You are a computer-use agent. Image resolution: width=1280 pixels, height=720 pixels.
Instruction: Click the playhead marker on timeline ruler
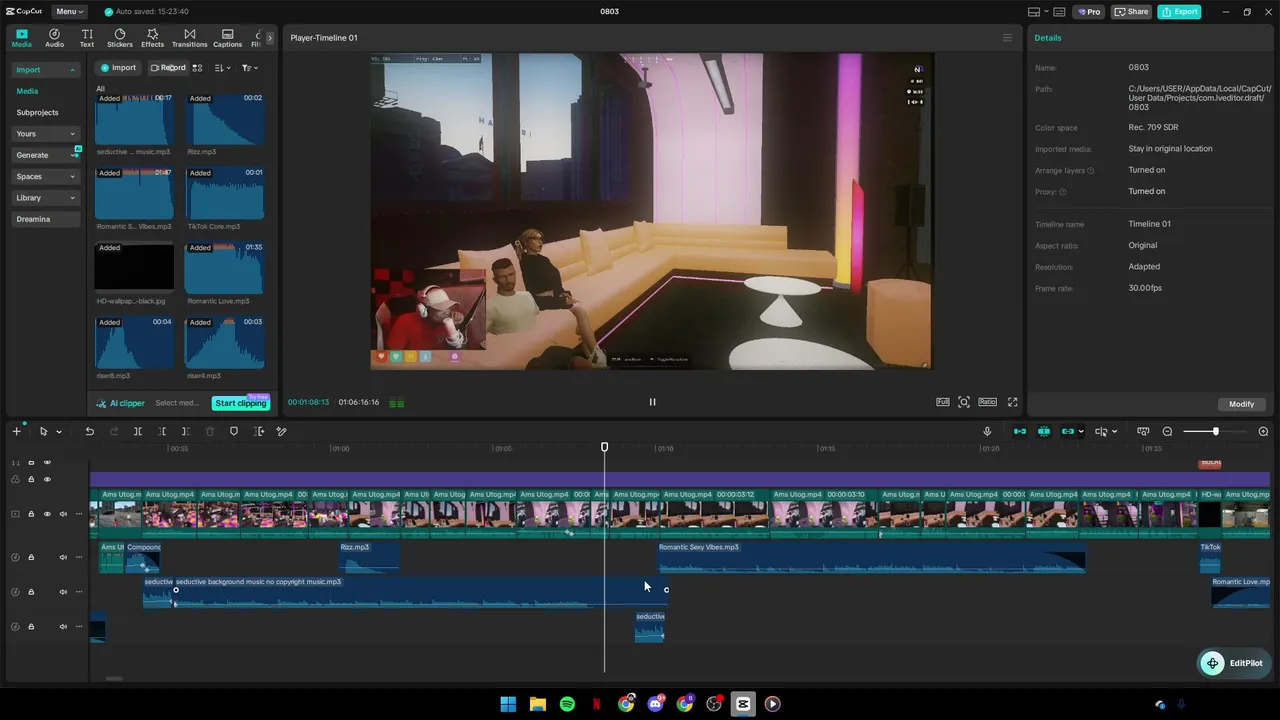604,447
